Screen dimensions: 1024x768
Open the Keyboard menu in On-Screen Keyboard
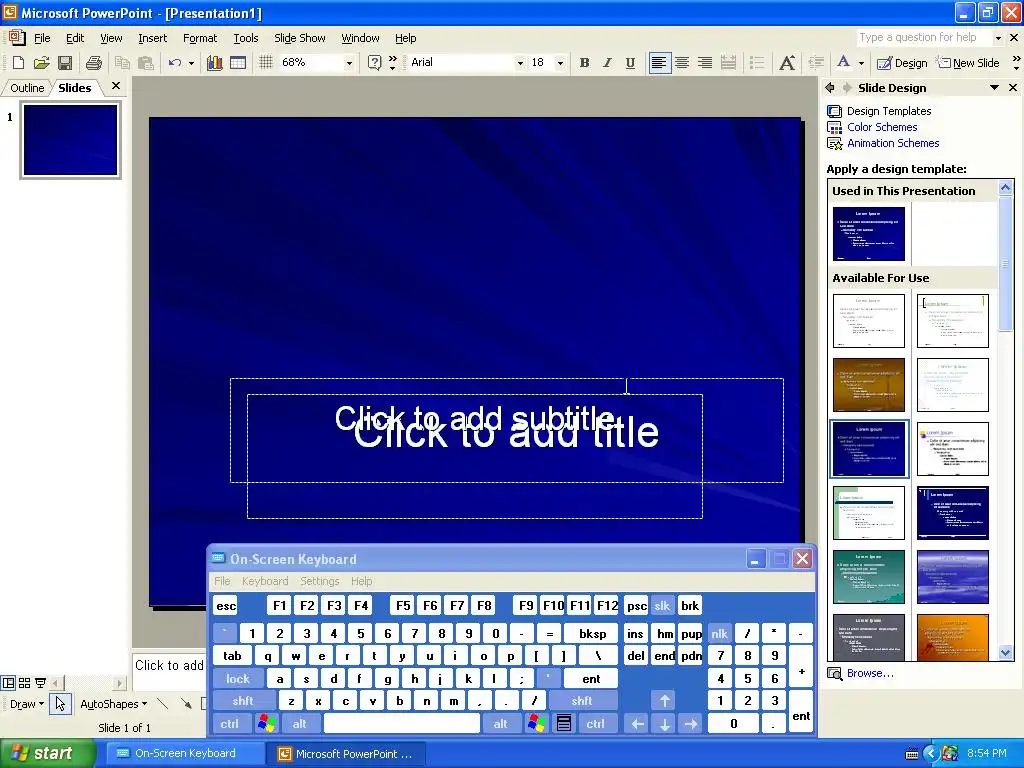point(264,581)
